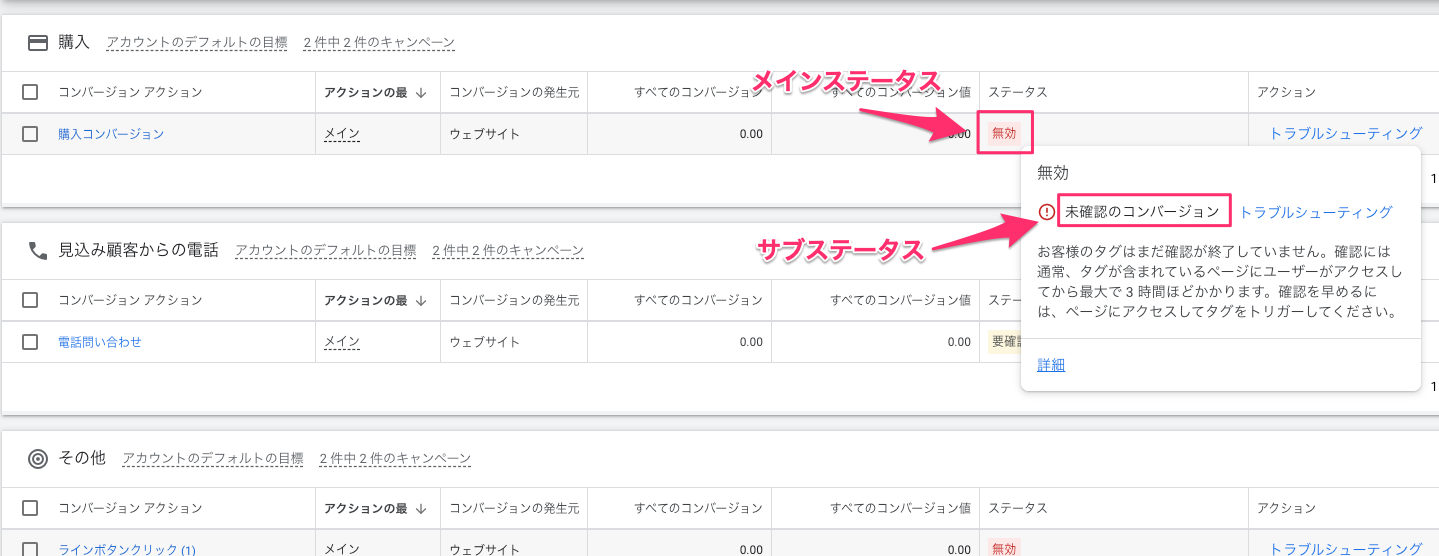
Task: Open アカウントのデフォルトの目標 setting for その他
Action: click(212, 459)
